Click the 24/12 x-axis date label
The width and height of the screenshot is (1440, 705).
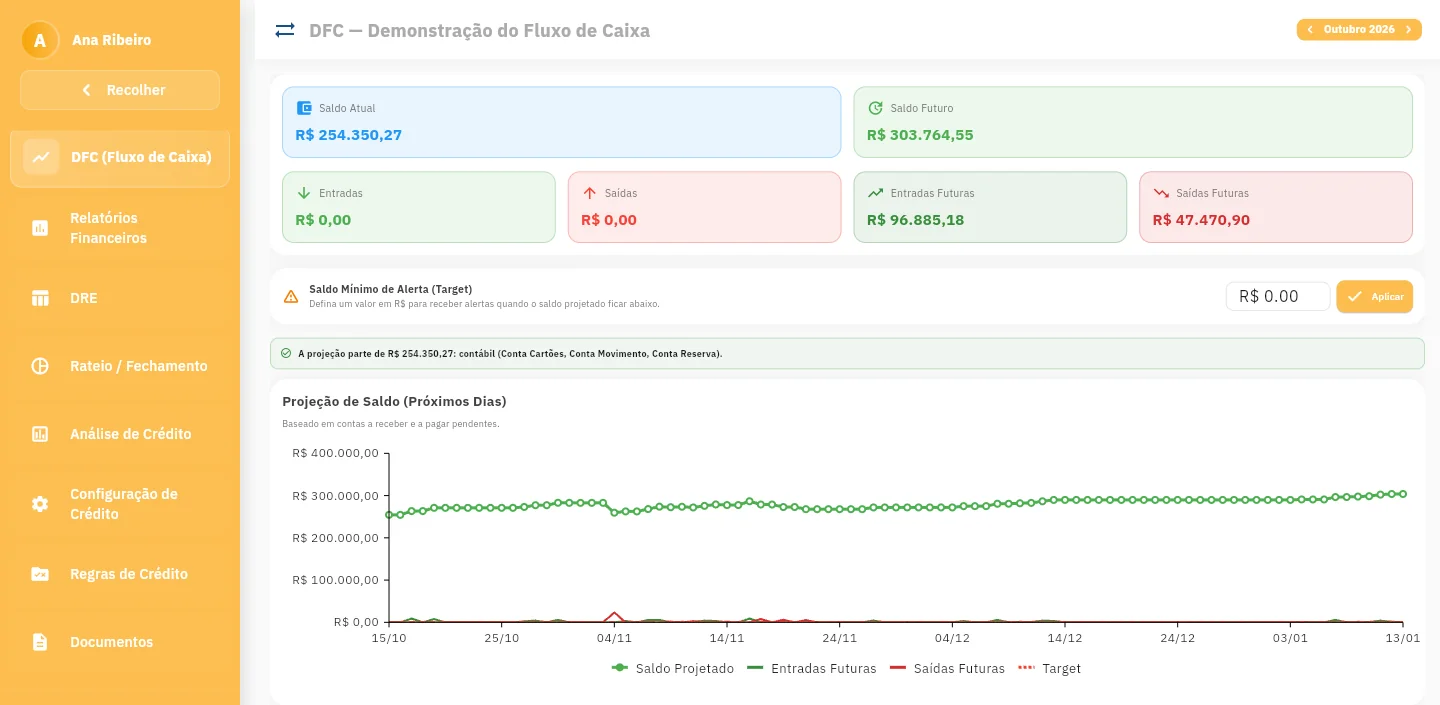point(1178,638)
